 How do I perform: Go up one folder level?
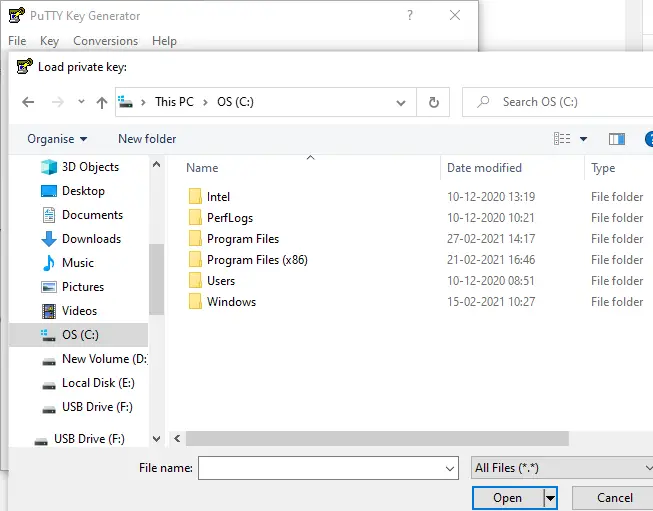pyautogui.click(x=102, y=102)
